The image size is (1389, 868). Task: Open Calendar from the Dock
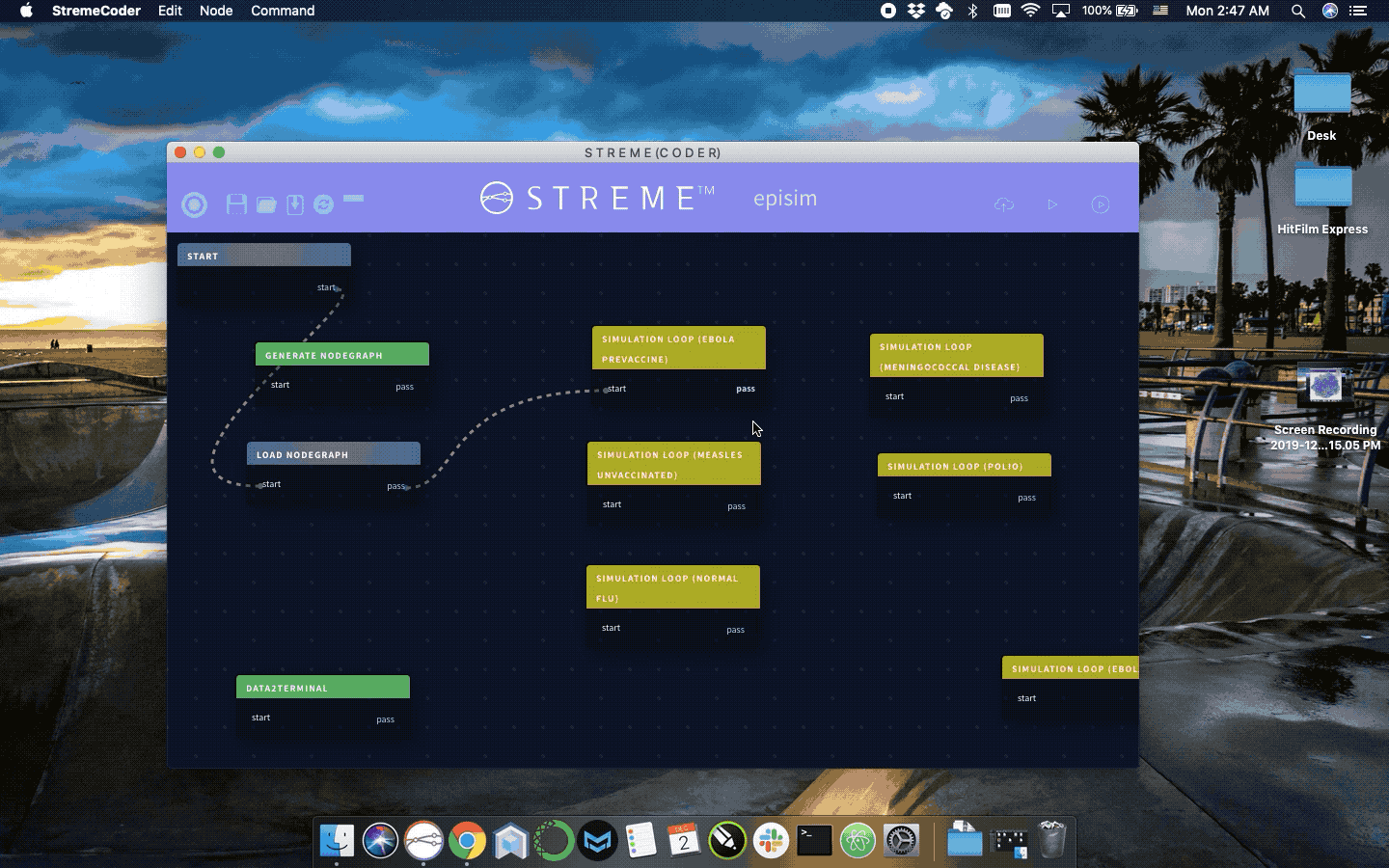click(x=684, y=841)
